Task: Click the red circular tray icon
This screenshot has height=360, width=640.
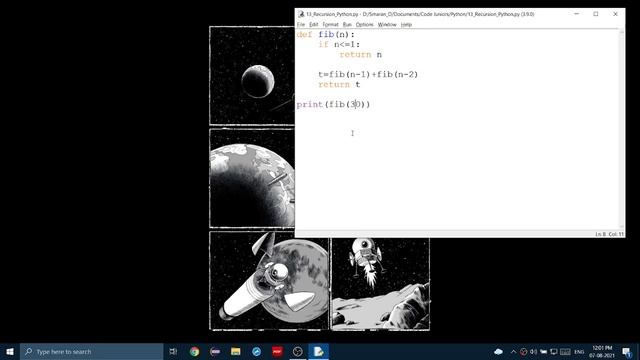Action: (x=523, y=351)
